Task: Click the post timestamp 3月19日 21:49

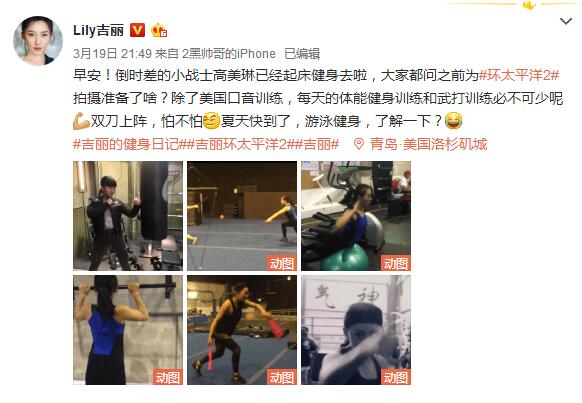Action: [112, 54]
